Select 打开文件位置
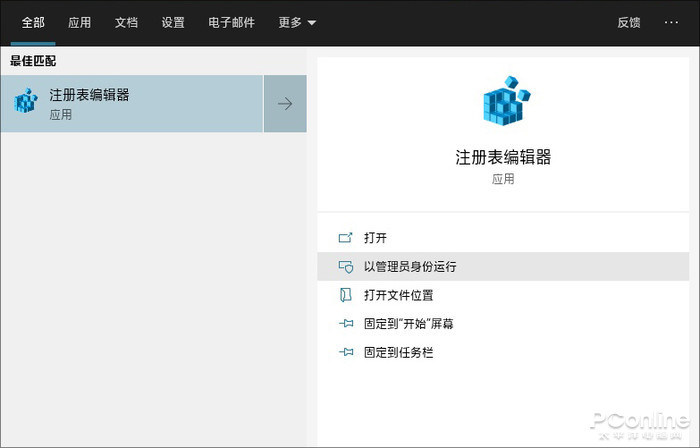 tap(503, 295)
